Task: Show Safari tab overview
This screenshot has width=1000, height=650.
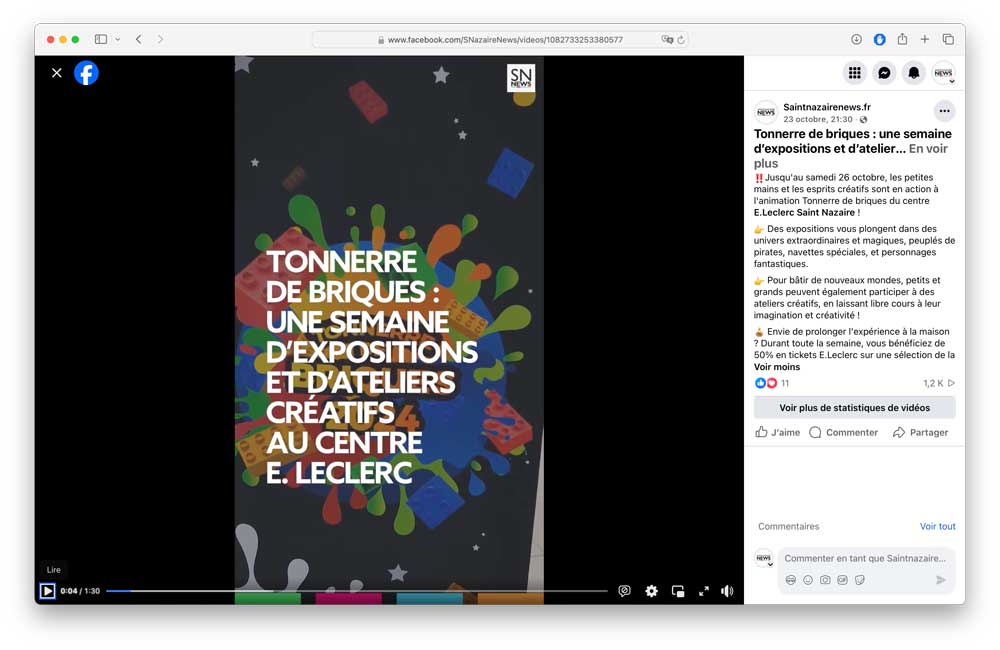Action: pos(948,39)
